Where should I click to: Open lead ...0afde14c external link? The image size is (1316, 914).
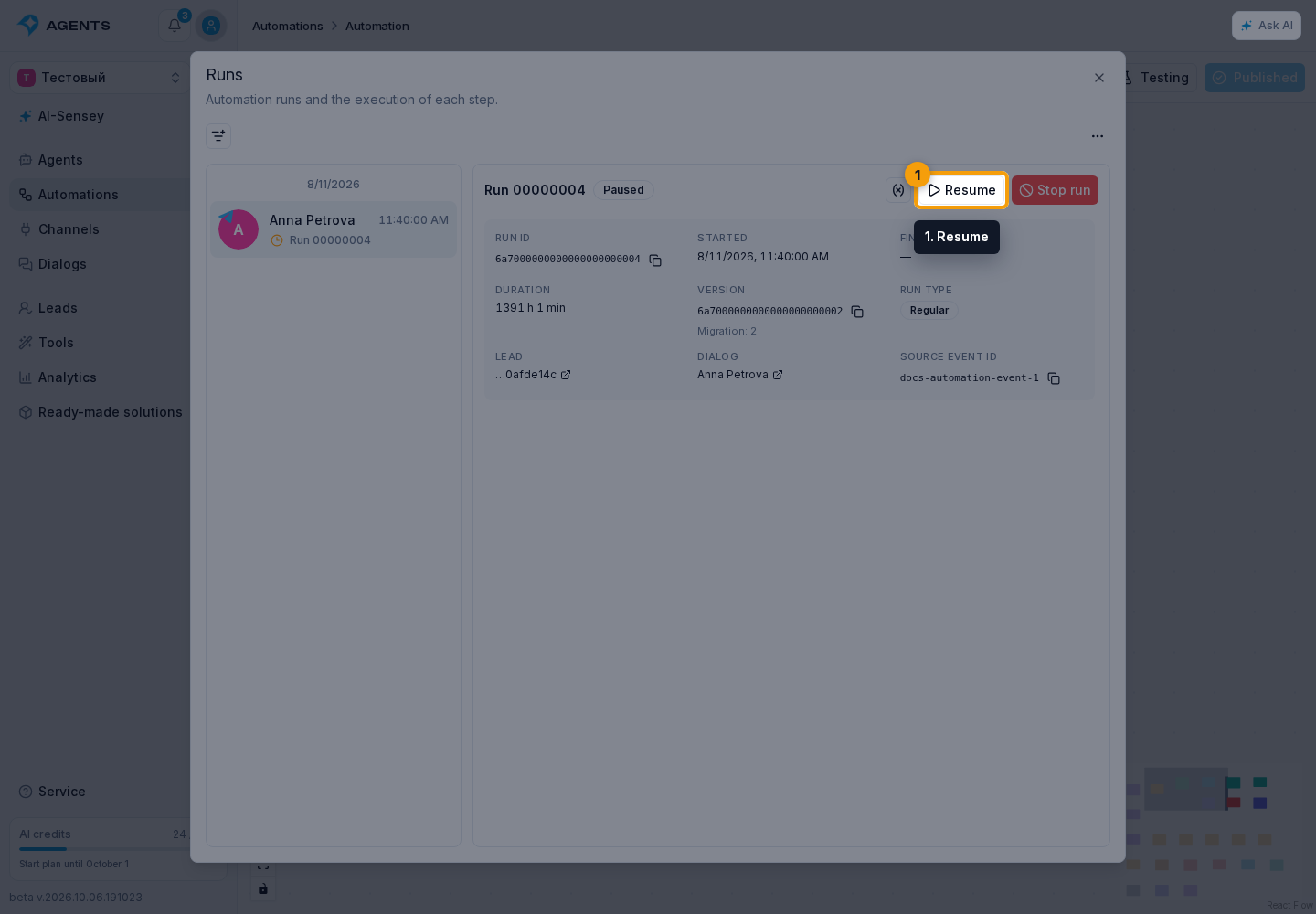click(x=533, y=375)
